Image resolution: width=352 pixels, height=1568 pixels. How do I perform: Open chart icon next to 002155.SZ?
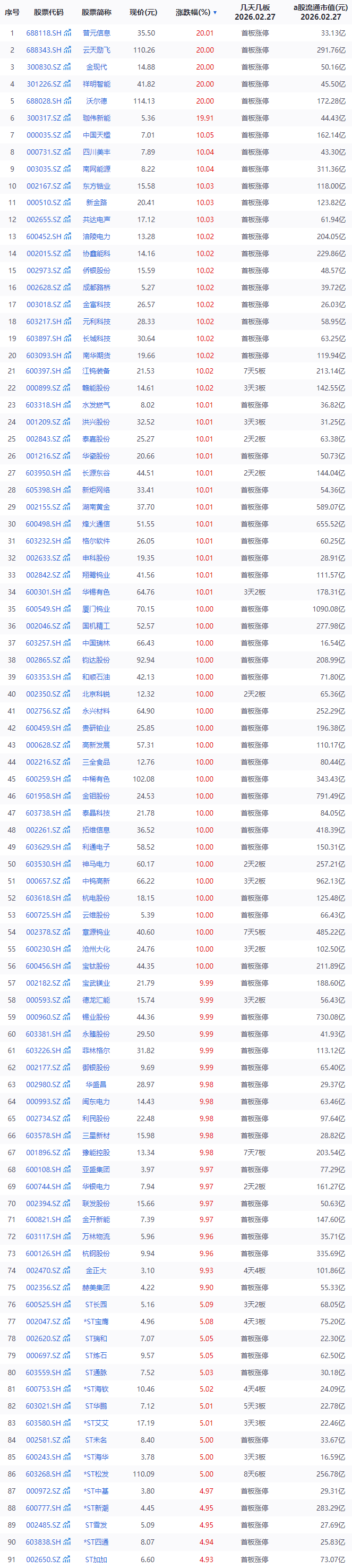67,506
